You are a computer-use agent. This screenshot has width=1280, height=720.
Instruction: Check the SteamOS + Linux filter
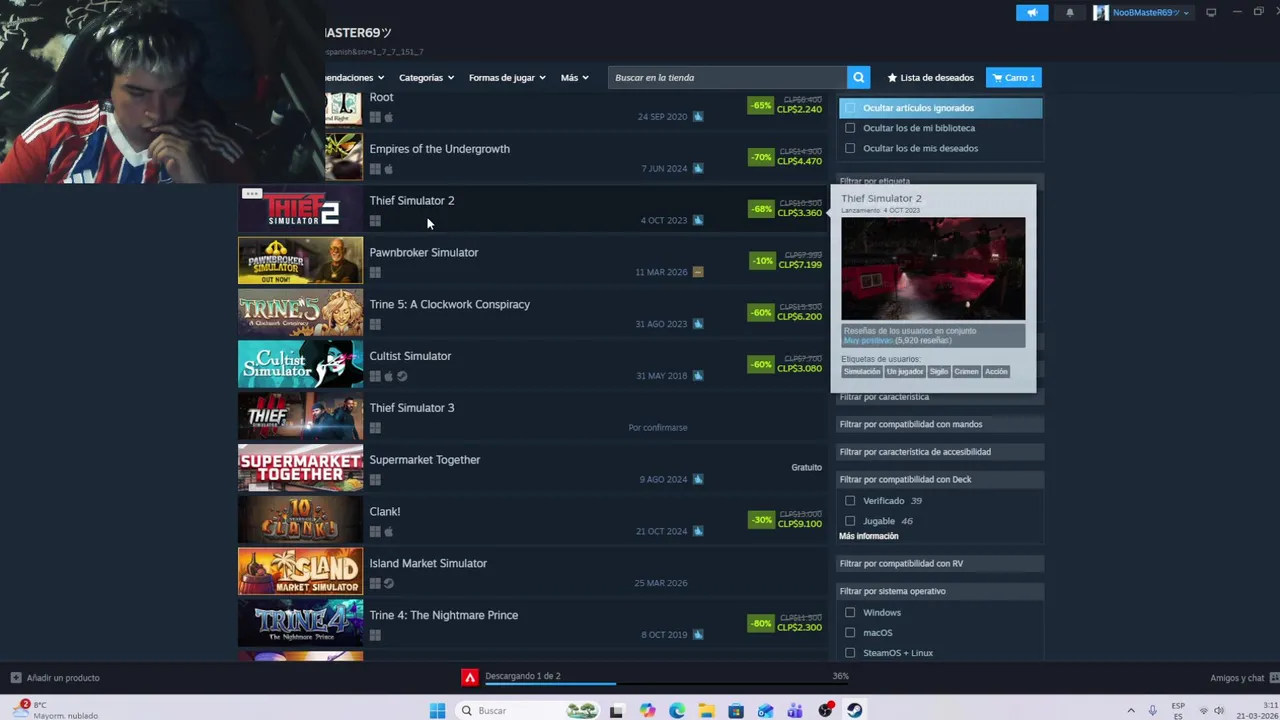click(850, 653)
